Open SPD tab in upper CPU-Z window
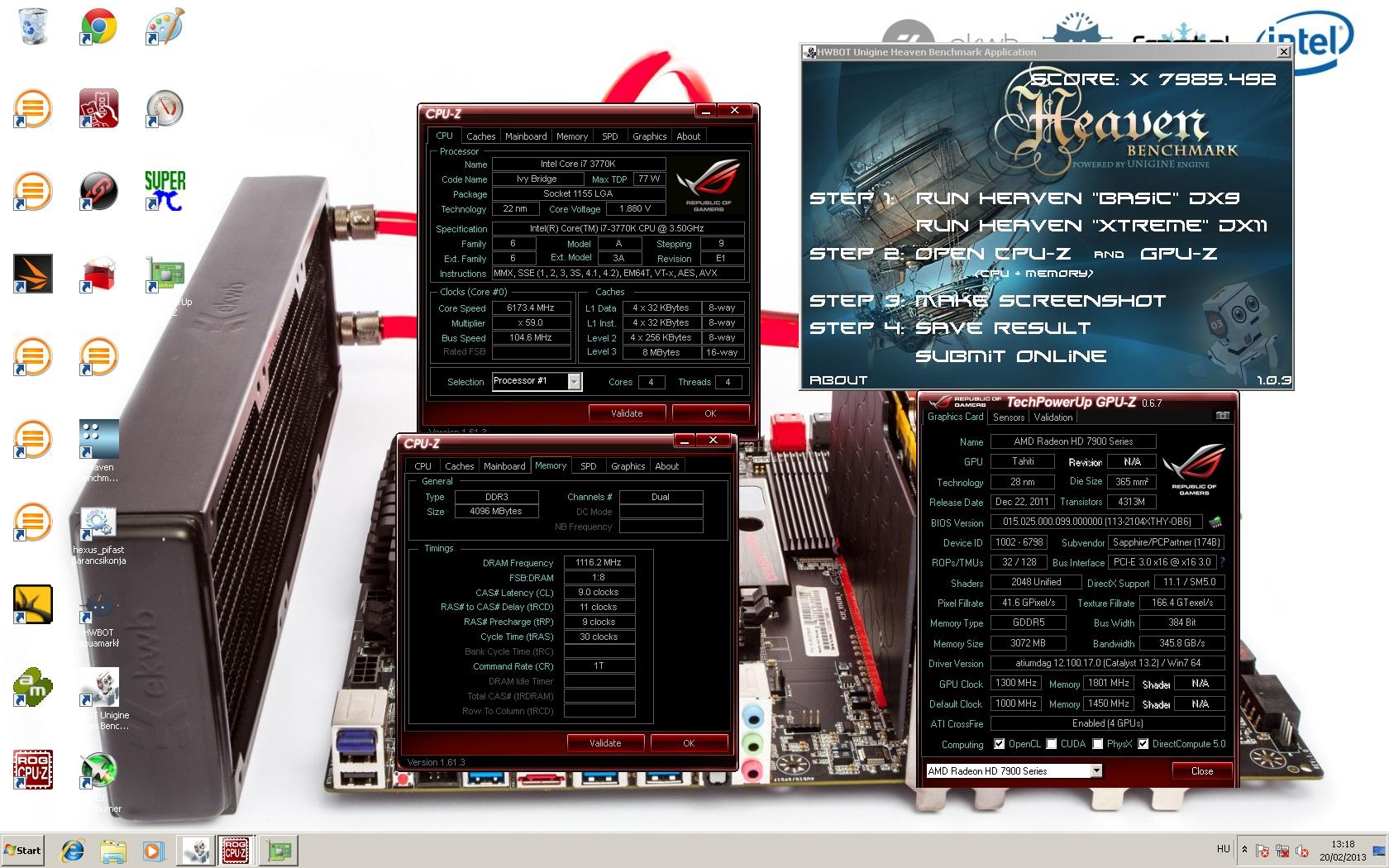This screenshot has height=868, width=1389. coord(609,136)
